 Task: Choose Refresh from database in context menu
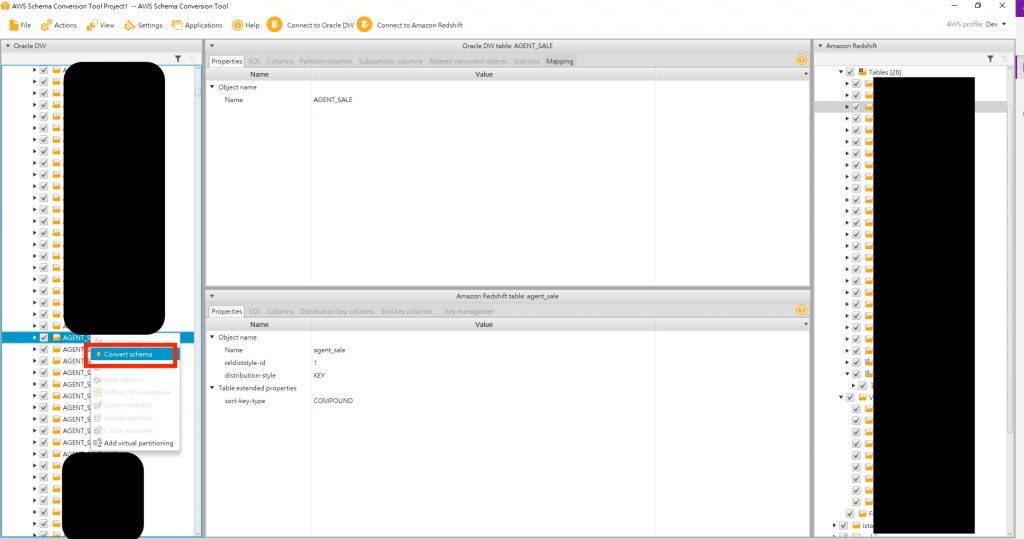(133, 392)
